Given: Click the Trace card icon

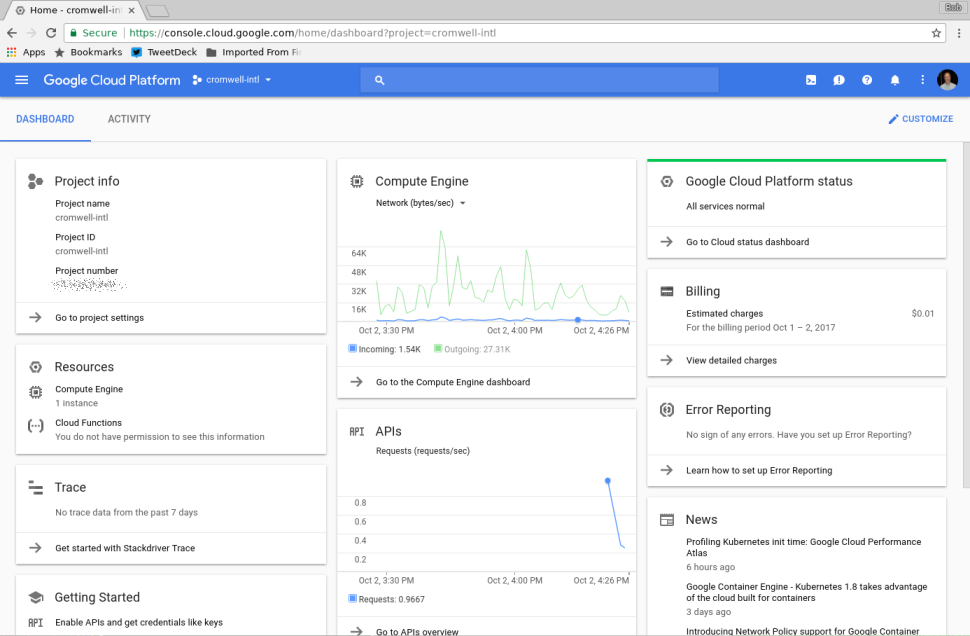Looking at the screenshot, I should click(35, 488).
